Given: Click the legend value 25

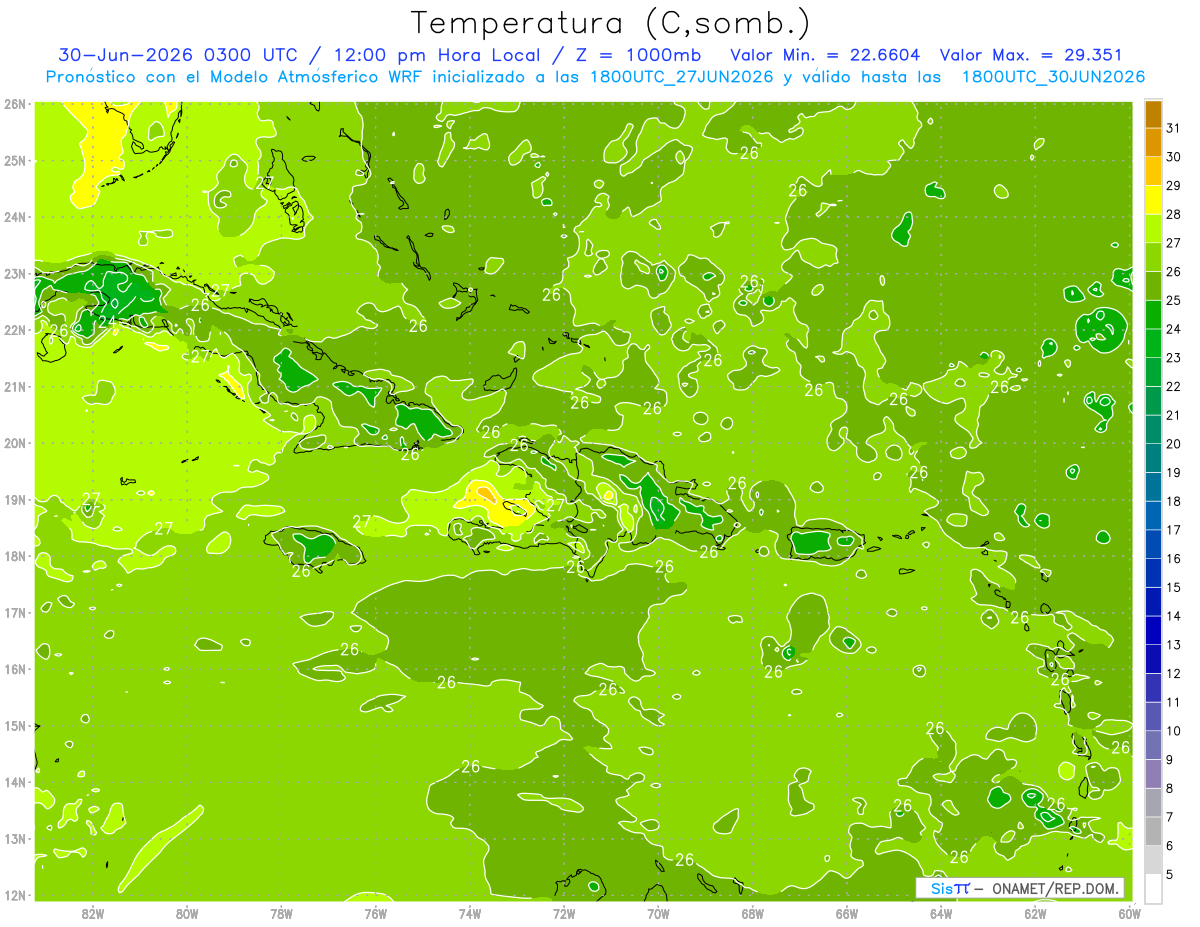Looking at the screenshot, I should point(1173,300).
